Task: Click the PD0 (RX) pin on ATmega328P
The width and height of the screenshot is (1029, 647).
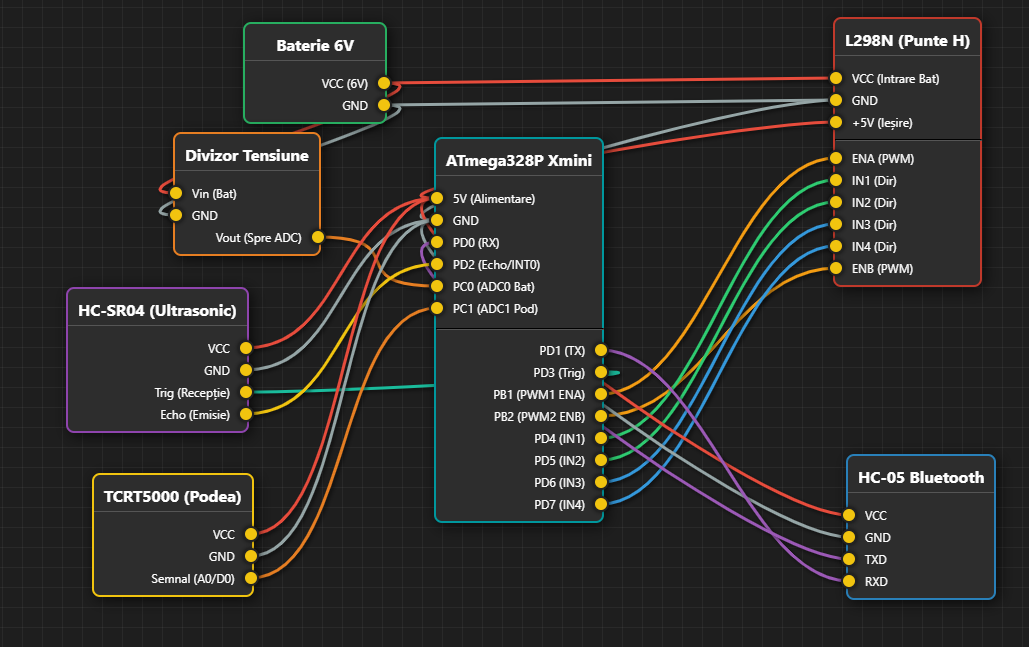Action: [x=436, y=242]
